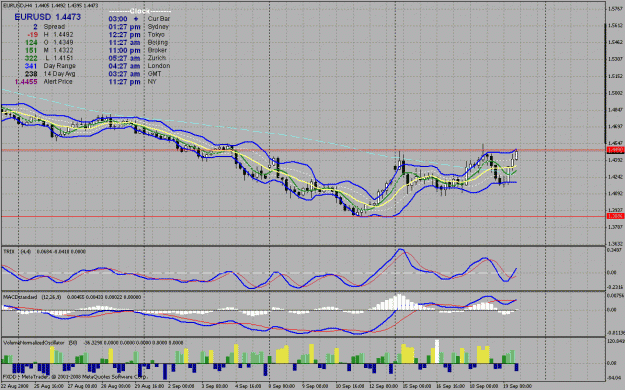Click the 19 Sep 00:00 date label
Viewport: 625px width, 390px height.
coord(517,386)
